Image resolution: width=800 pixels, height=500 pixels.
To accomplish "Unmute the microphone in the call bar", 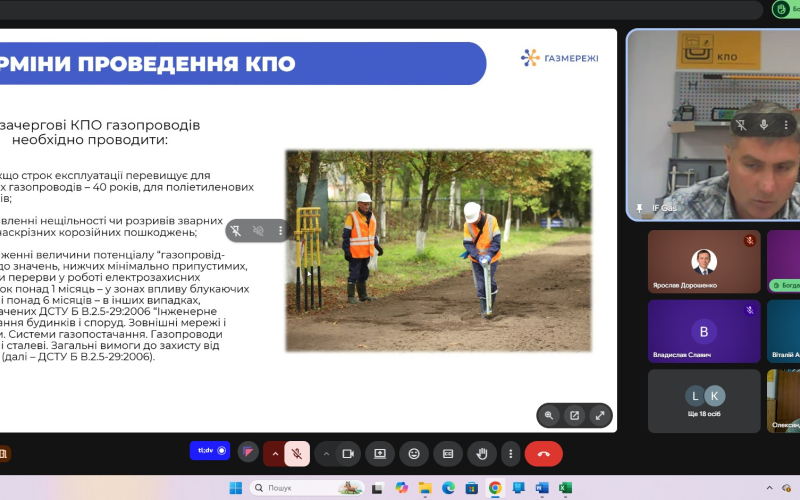I will 297,454.
